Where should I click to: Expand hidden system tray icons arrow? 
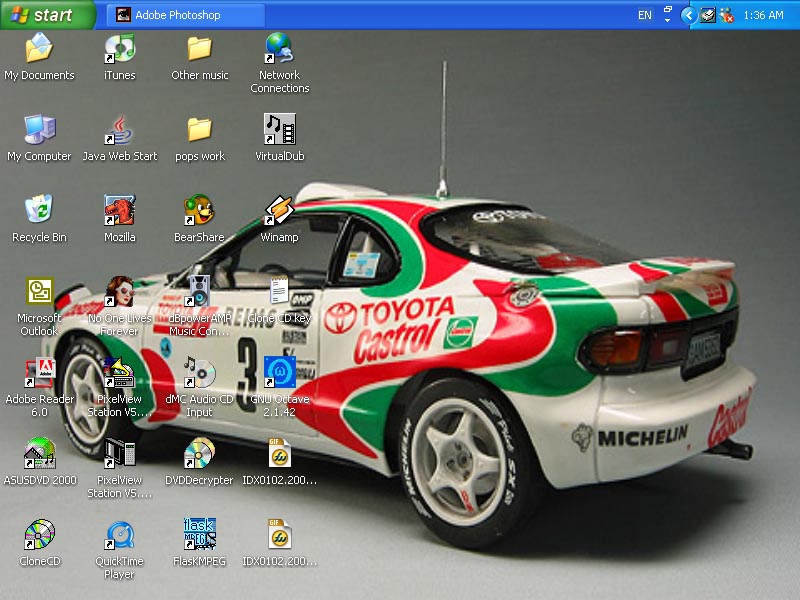coord(688,15)
